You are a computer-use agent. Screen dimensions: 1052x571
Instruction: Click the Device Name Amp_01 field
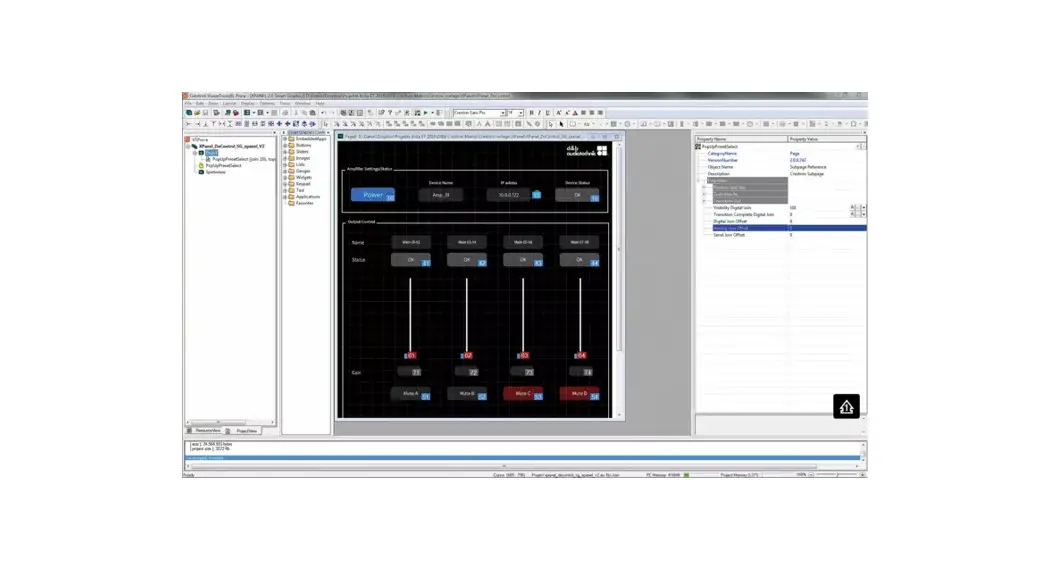click(x=441, y=195)
